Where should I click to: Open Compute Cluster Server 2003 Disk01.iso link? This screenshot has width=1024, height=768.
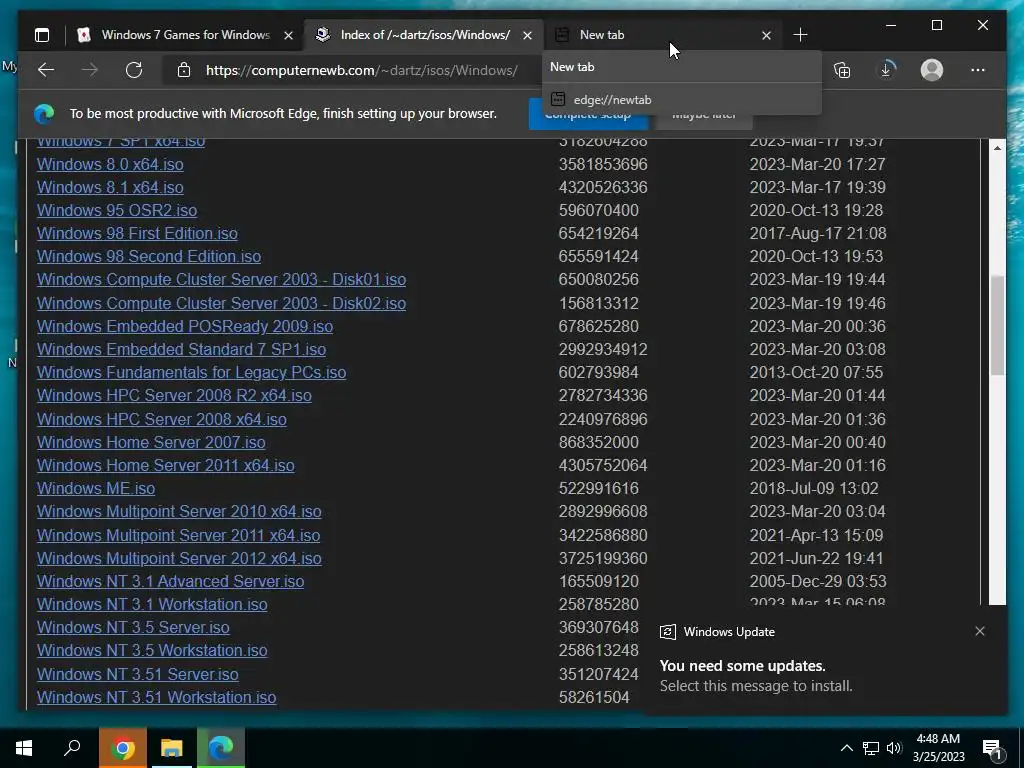click(221, 280)
